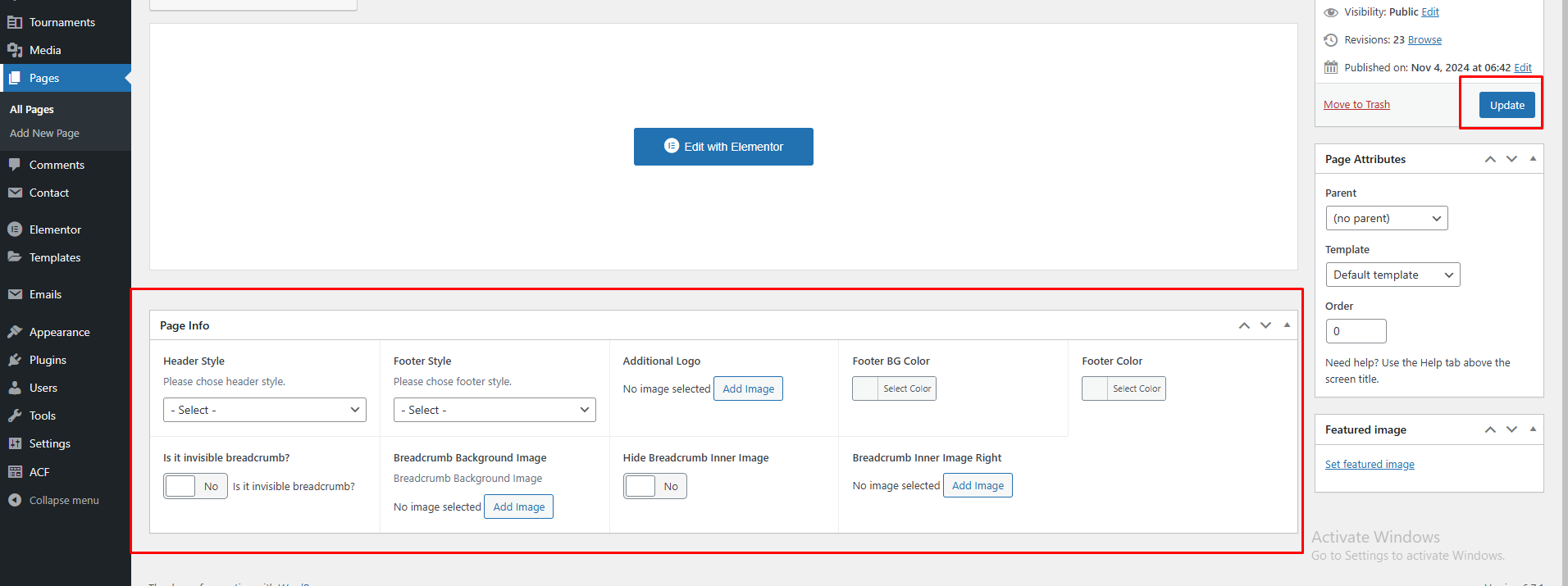Viewport: 1568px width, 586px height.
Task: Click Edit with Elementor button
Action: (x=723, y=147)
